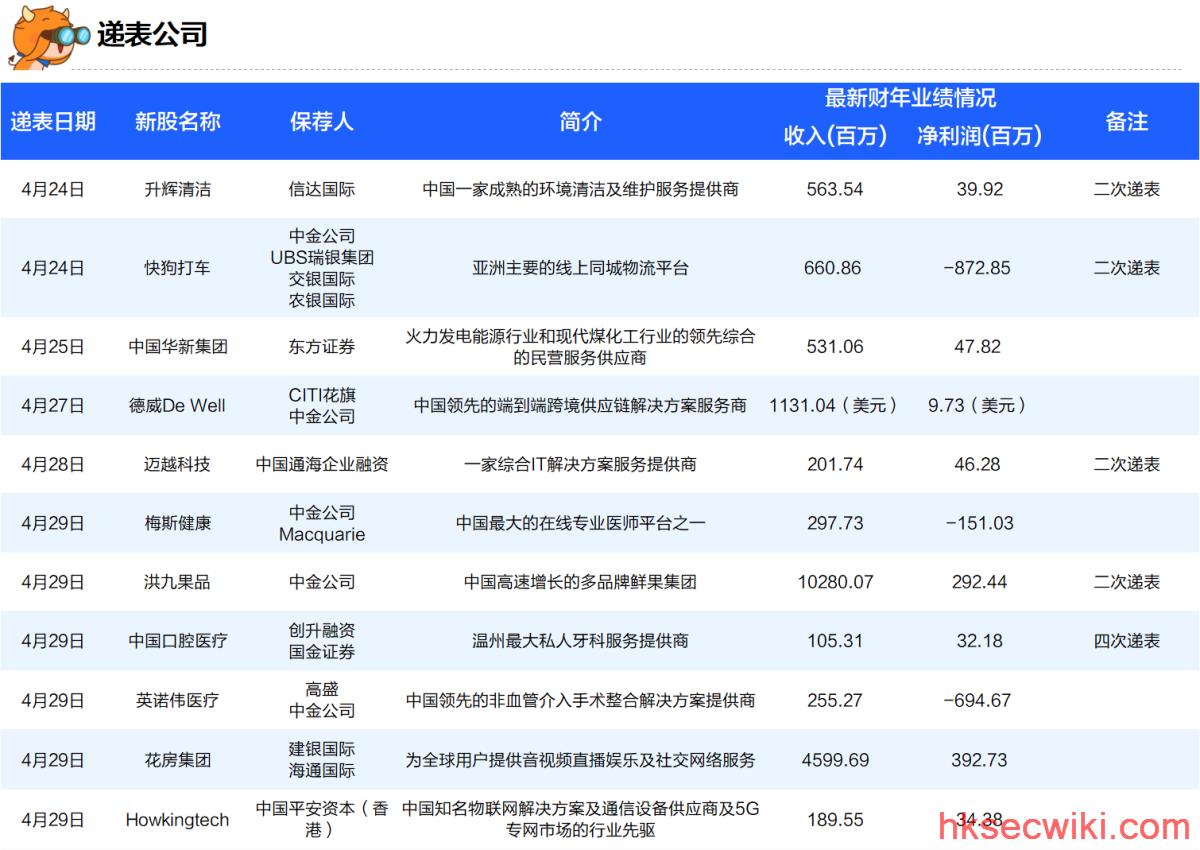Click net profit value 39.92
The image size is (1200, 850).
tap(979, 189)
